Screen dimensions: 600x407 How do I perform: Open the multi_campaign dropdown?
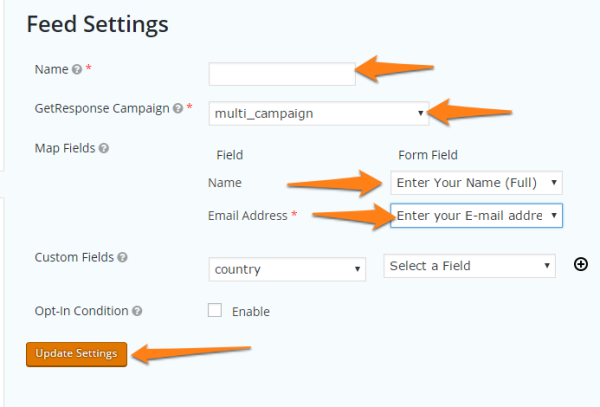click(x=319, y=113)
